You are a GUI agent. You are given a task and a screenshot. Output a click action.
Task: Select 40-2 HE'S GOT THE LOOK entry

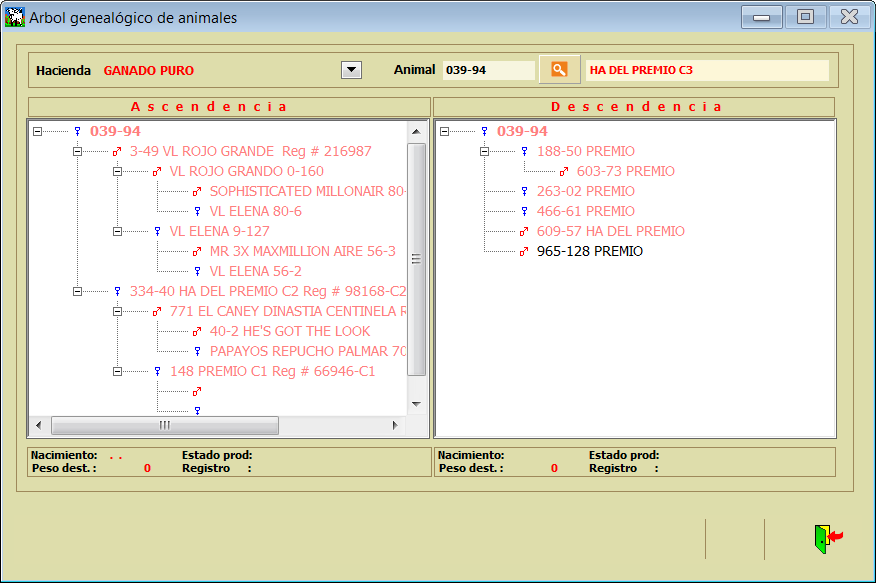[289, 331]
